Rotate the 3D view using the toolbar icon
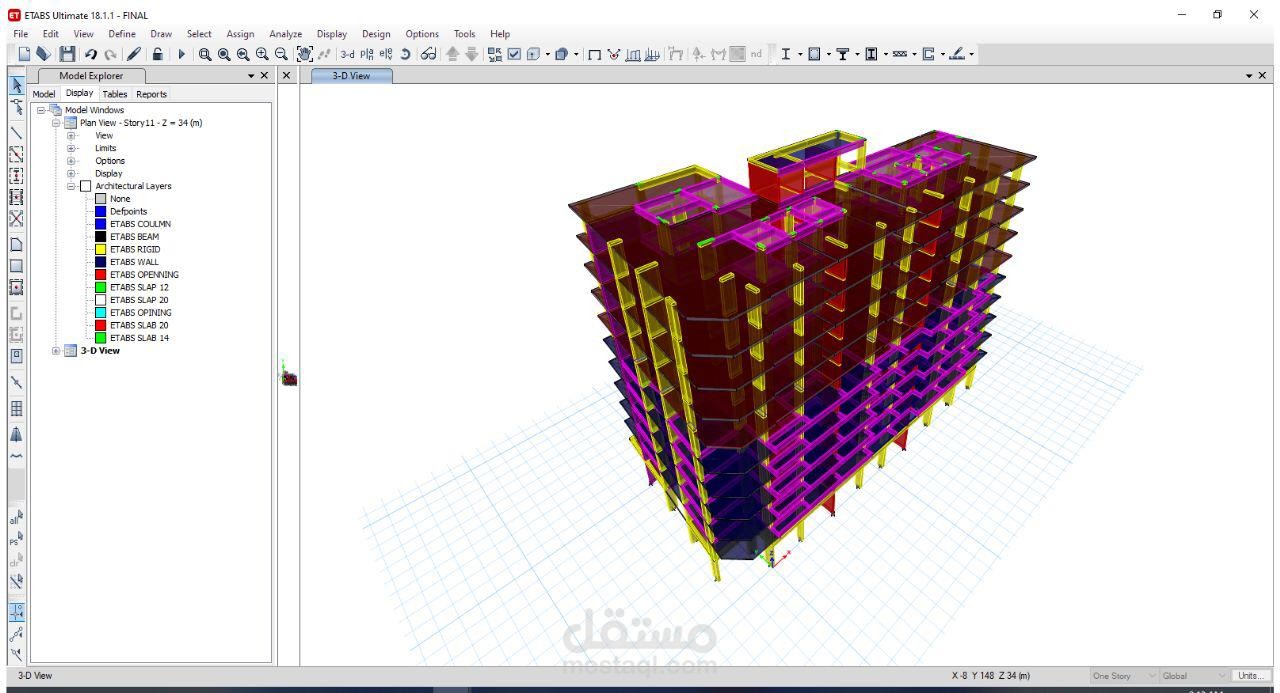Image resolution: width=1280 pixels, height=693 pixels. point(407,54)
